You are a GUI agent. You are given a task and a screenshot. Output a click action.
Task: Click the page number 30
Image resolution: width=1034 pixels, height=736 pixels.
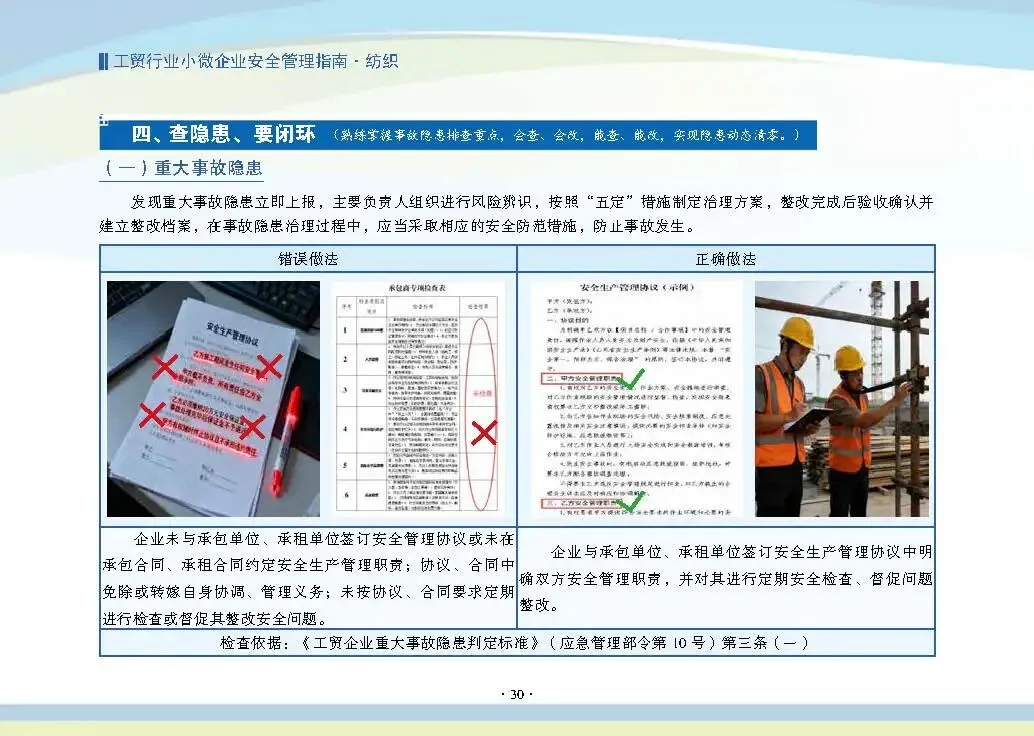click(x=517, y=694)
